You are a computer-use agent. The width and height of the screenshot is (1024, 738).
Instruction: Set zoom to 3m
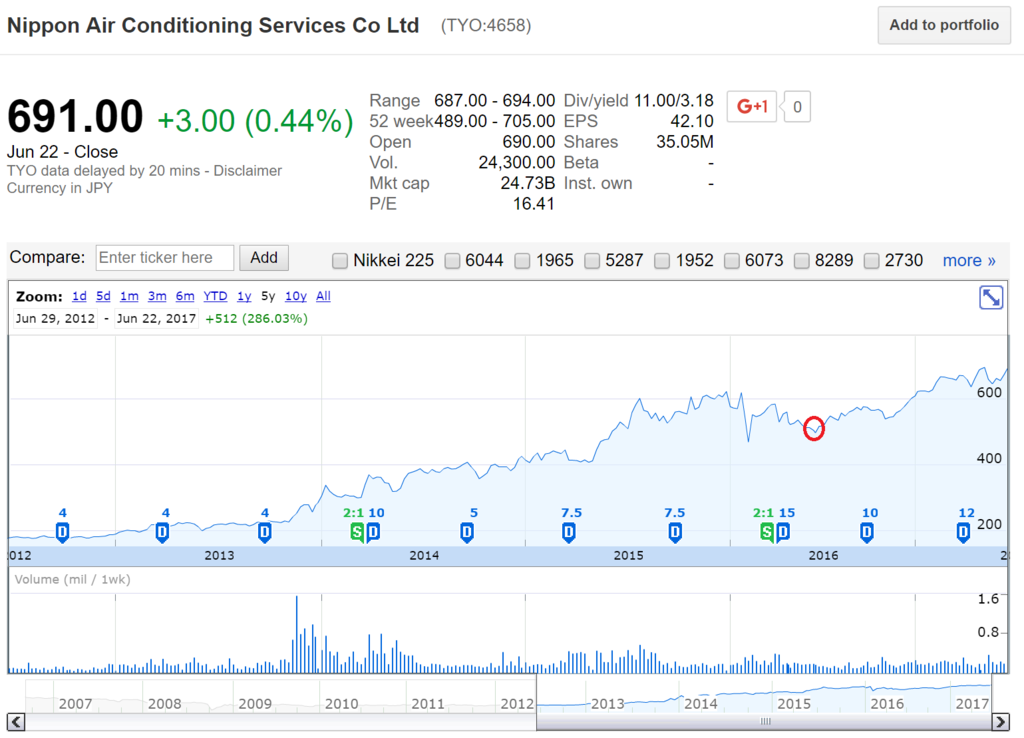pyautogui.click(x=157, y=296)
